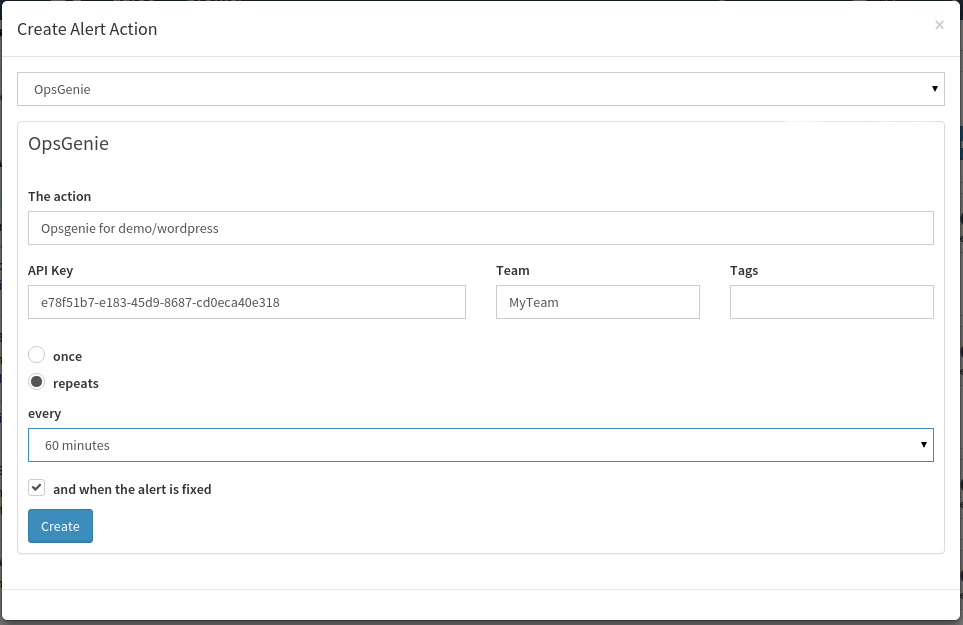Open the 60 minutes interval dropdown
This screenshot has height=625, width=963.
point(480,445)
